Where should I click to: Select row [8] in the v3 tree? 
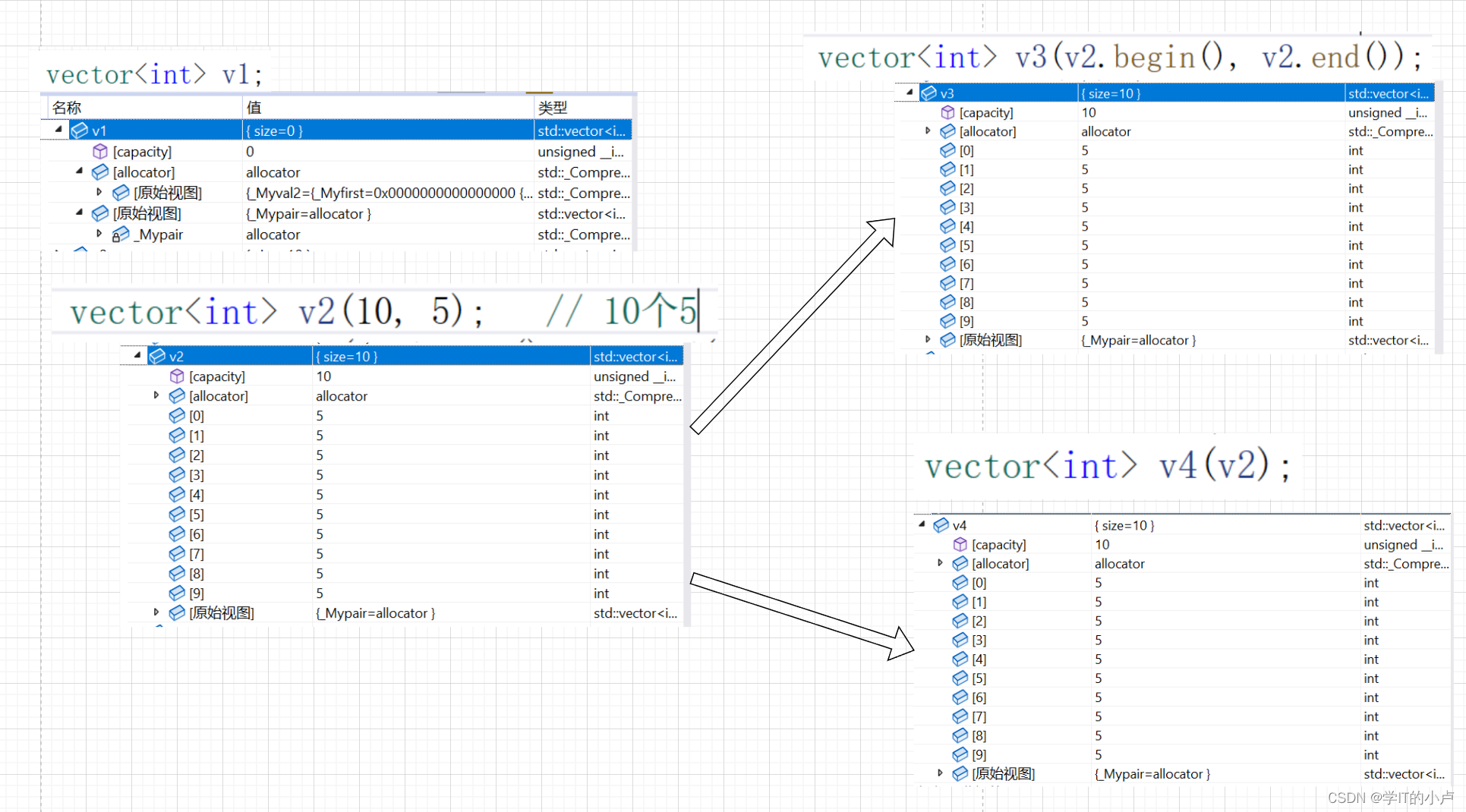[1168, 302]
